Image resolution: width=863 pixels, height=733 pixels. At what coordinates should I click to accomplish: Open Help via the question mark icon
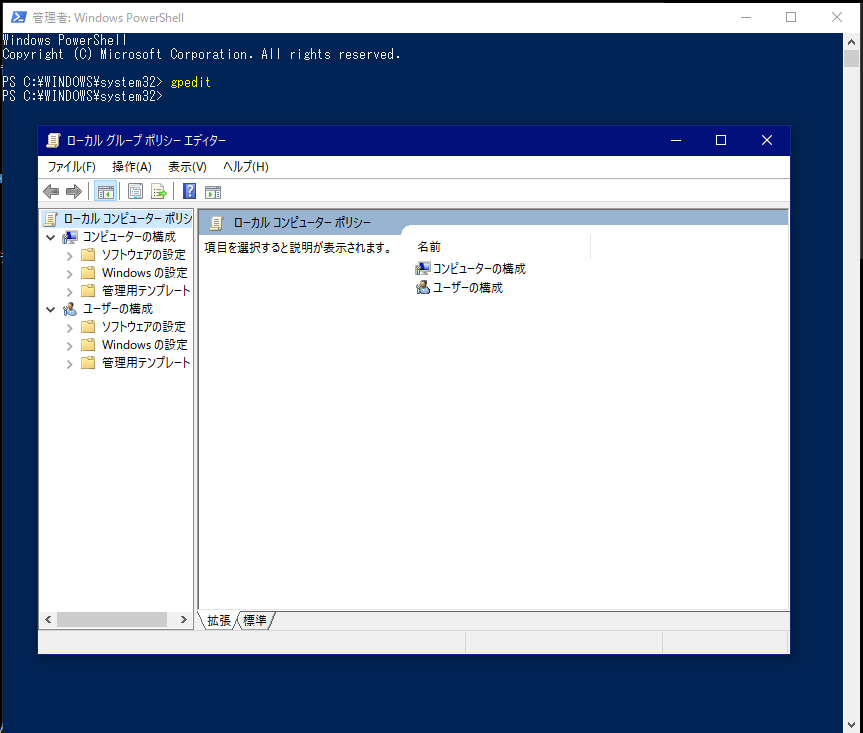(x=189, y=191)
